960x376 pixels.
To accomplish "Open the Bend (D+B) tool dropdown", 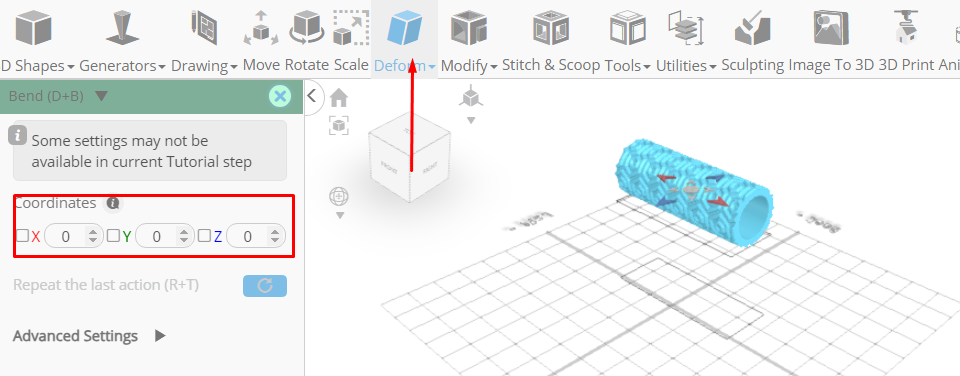I will (102, 96).
